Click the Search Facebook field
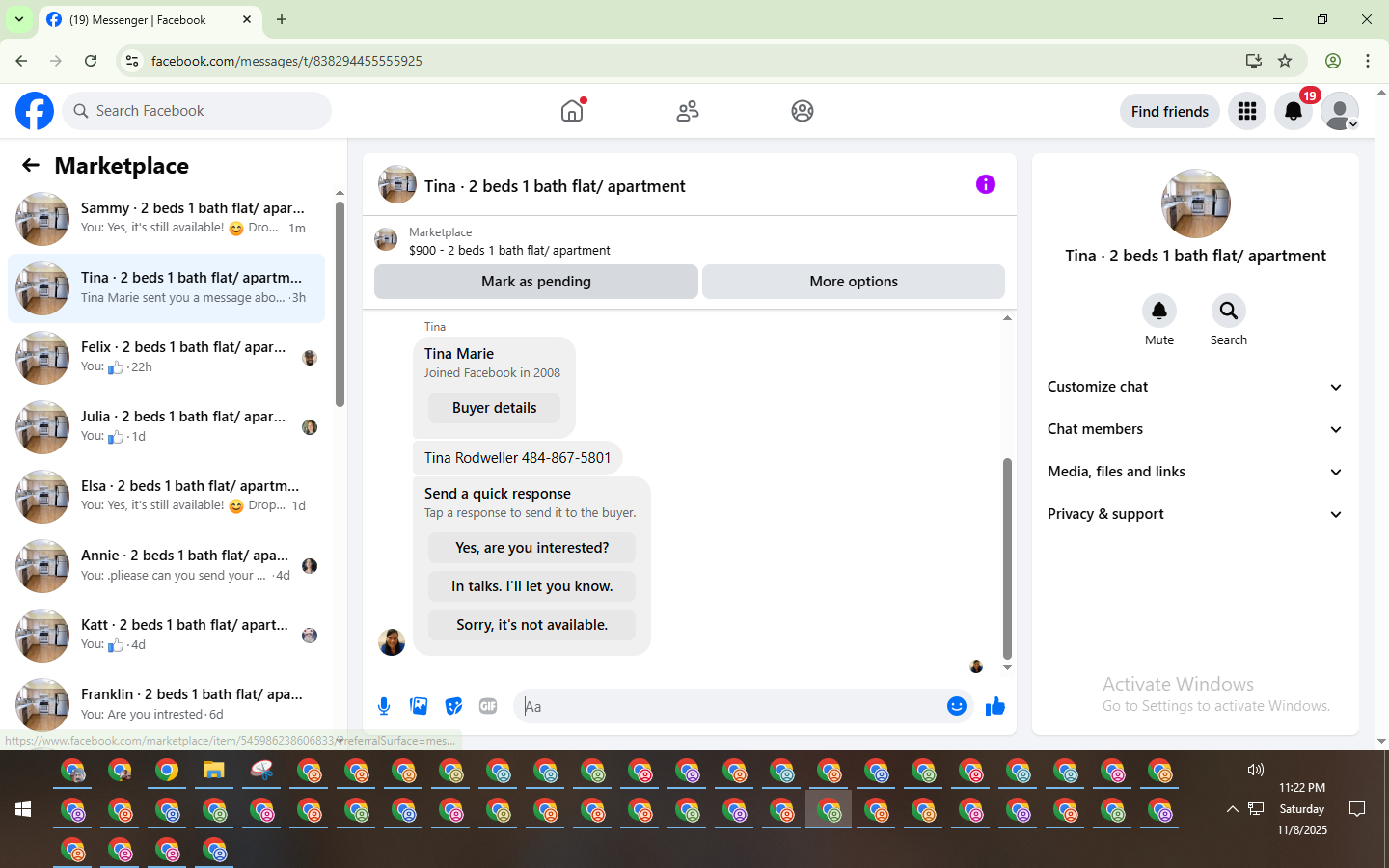Viewport: 1389px width, 868px height. click(x=197, y=111)
